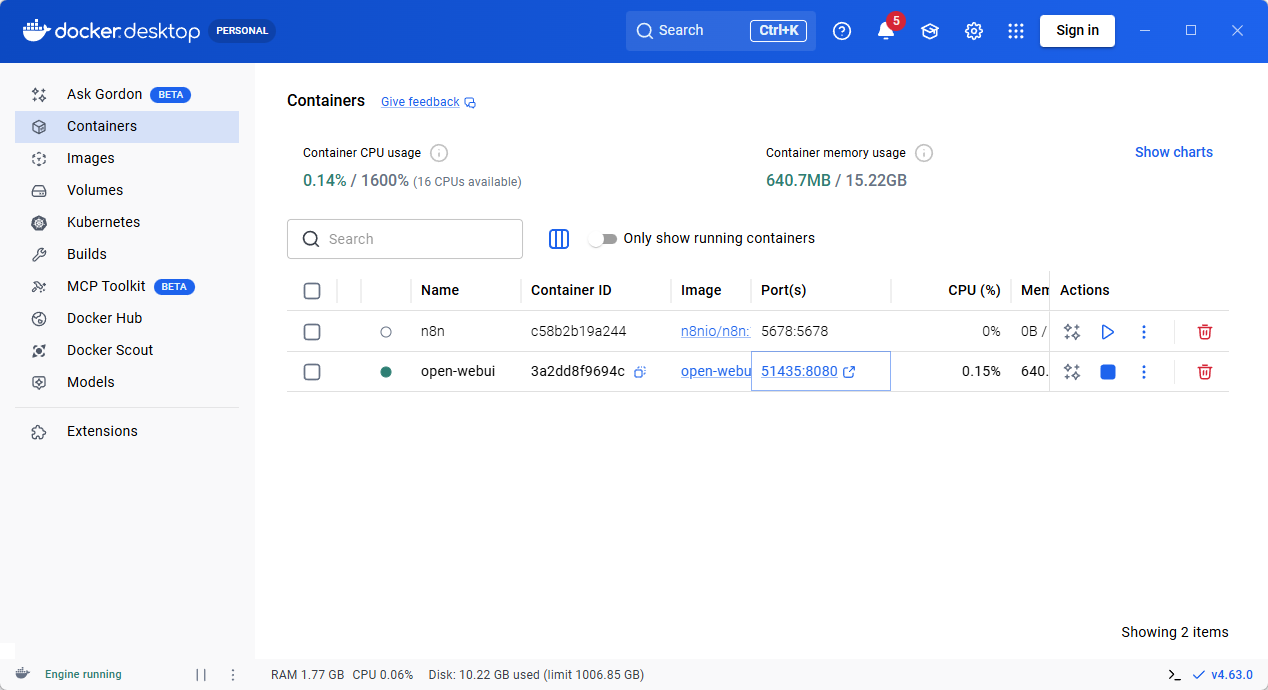Open open-webui image link

click(x=715, y=372)
